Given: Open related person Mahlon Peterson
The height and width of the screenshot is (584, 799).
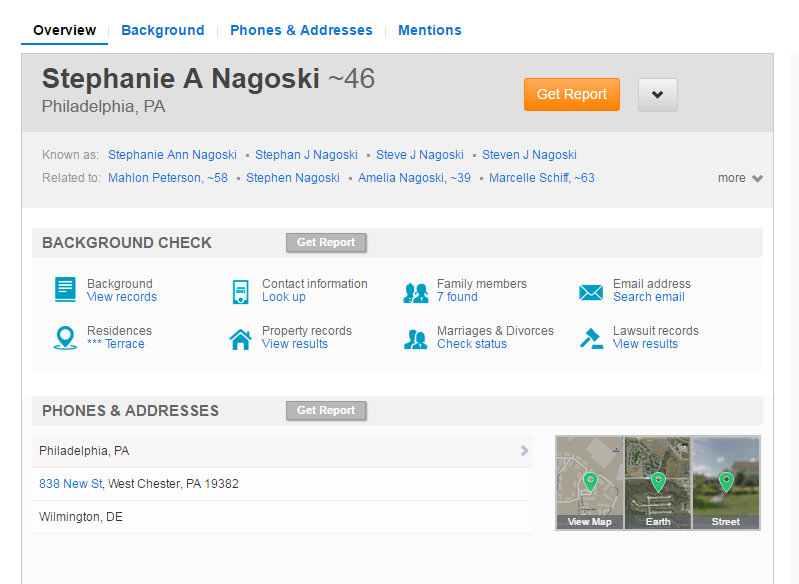Looking at the screenshot, I should coord(168,178).
